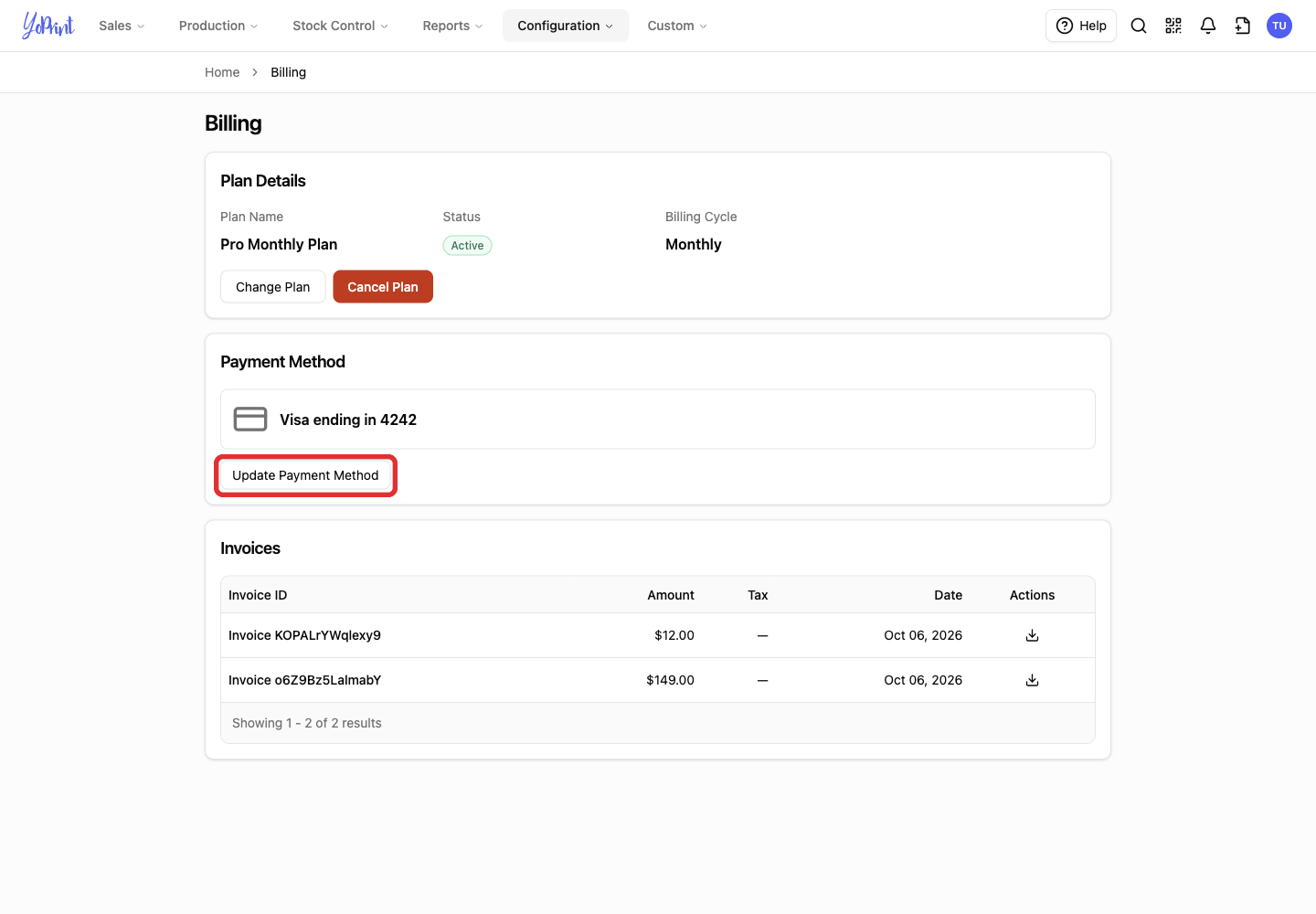
Task: Open the search icon in header
Action: coord(1139,26)
